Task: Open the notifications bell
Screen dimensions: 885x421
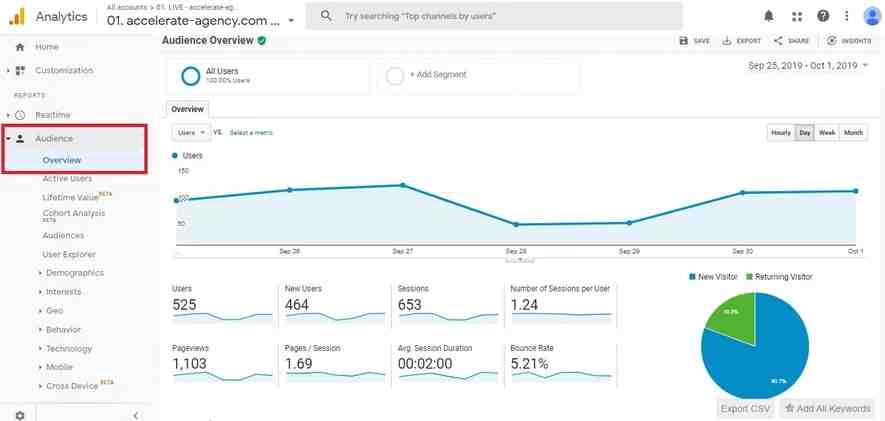Action: [769, 16]
